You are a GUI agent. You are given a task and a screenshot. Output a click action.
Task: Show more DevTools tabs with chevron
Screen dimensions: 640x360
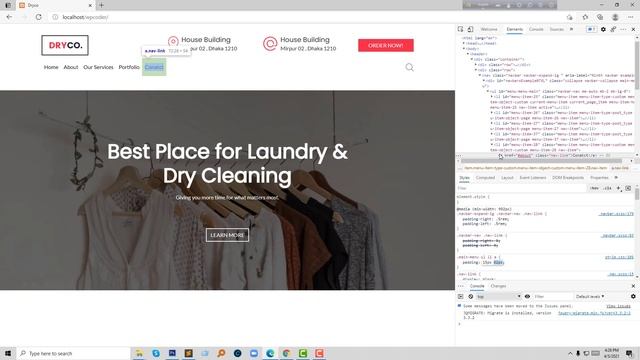click(571, 29)
